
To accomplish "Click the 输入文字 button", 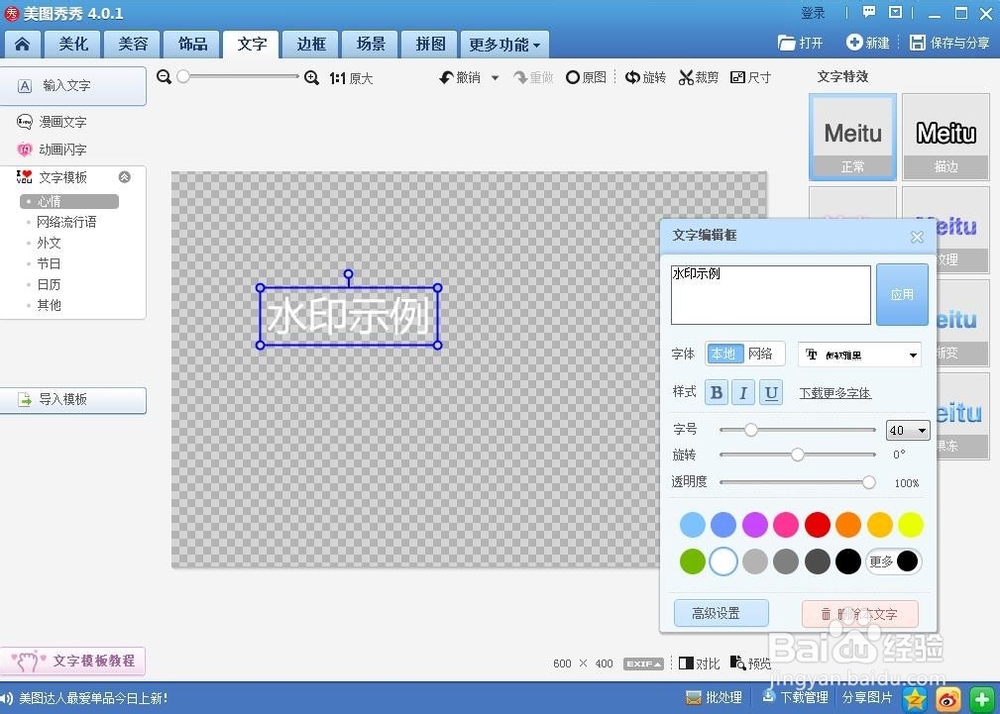I will tap(72, 85).
